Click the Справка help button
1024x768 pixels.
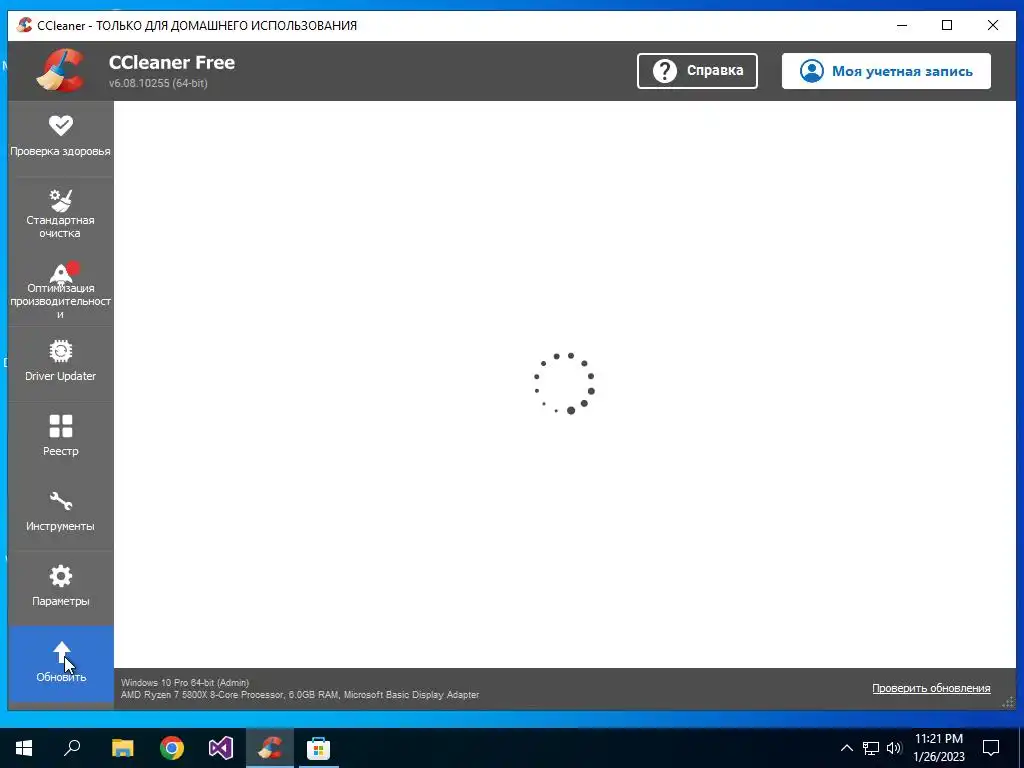(697, 71)
